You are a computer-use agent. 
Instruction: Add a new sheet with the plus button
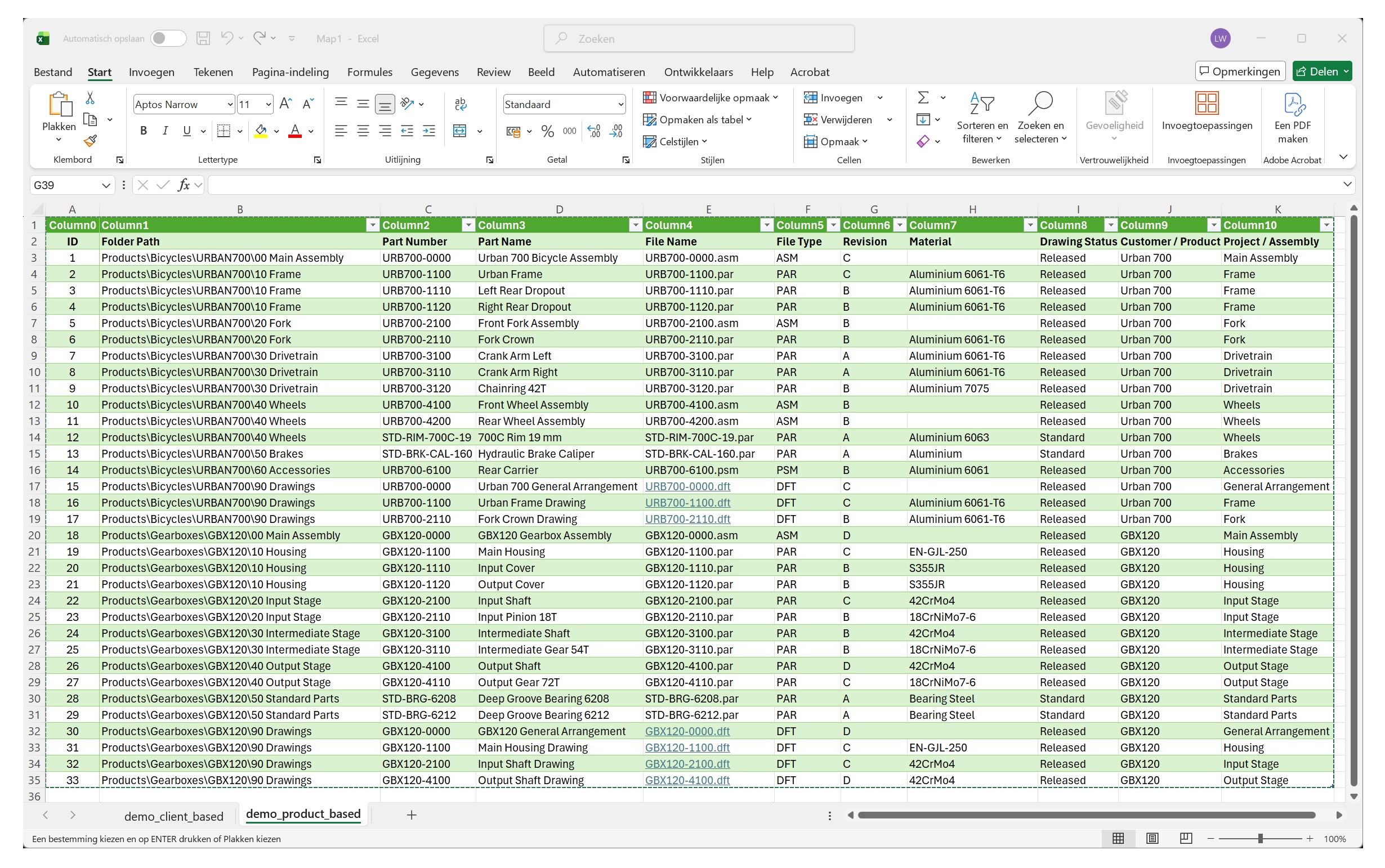point(411,815)
